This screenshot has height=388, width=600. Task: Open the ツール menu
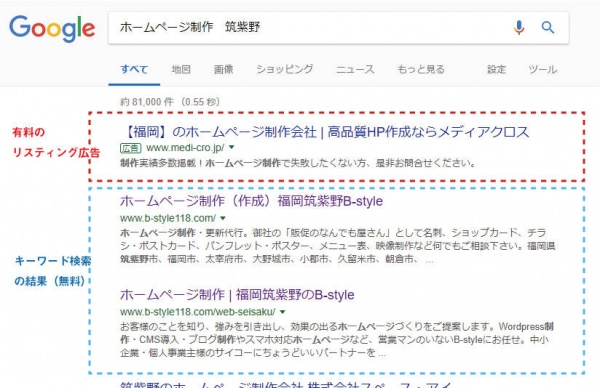click(x=543, y=69)
